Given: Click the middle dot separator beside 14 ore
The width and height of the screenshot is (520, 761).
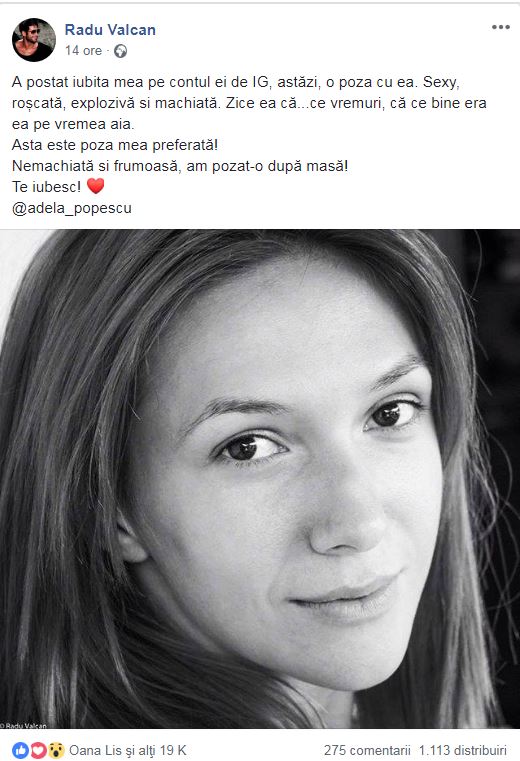Looking at the screenshot, I should point(108,51).
